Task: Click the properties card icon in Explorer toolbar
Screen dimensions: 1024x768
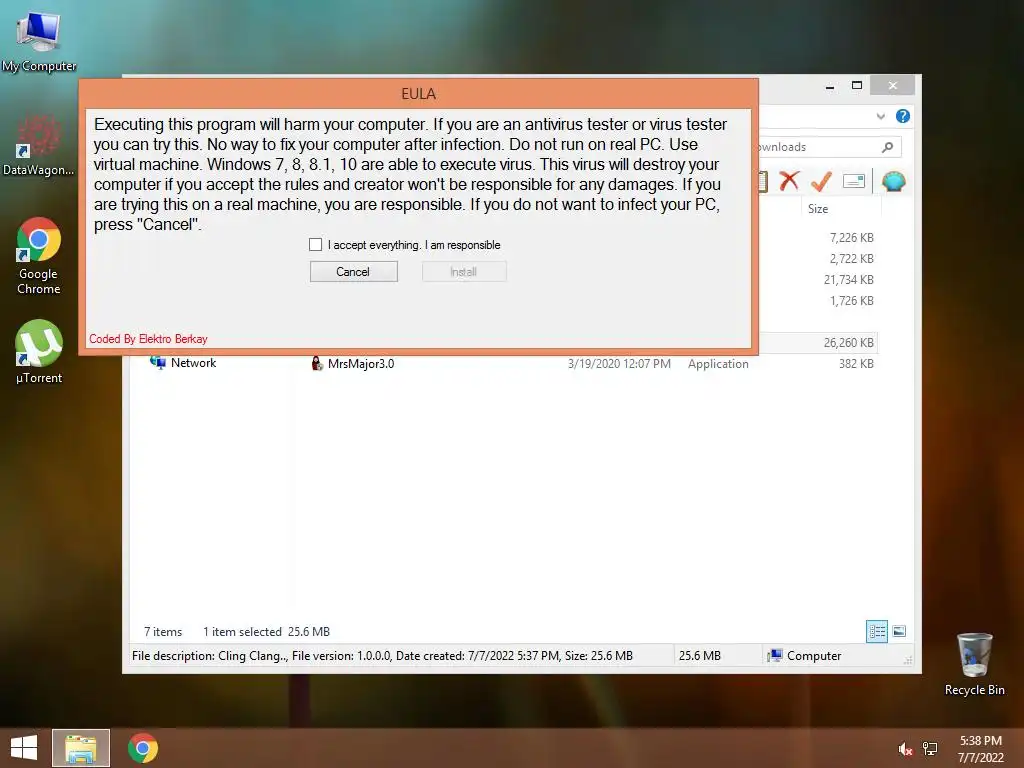Action: click(x=854, y=181)
